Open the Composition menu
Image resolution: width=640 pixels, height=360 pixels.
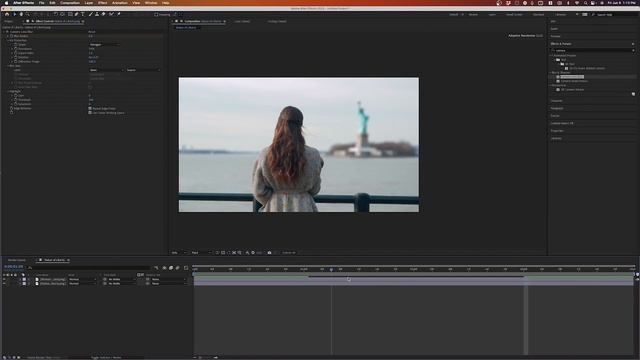70,3
